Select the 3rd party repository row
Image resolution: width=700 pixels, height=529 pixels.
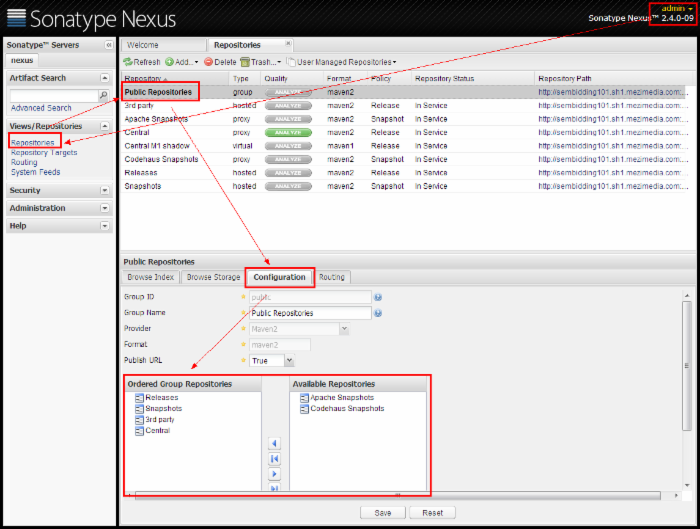pyautogui.click(x=404, y=106)
